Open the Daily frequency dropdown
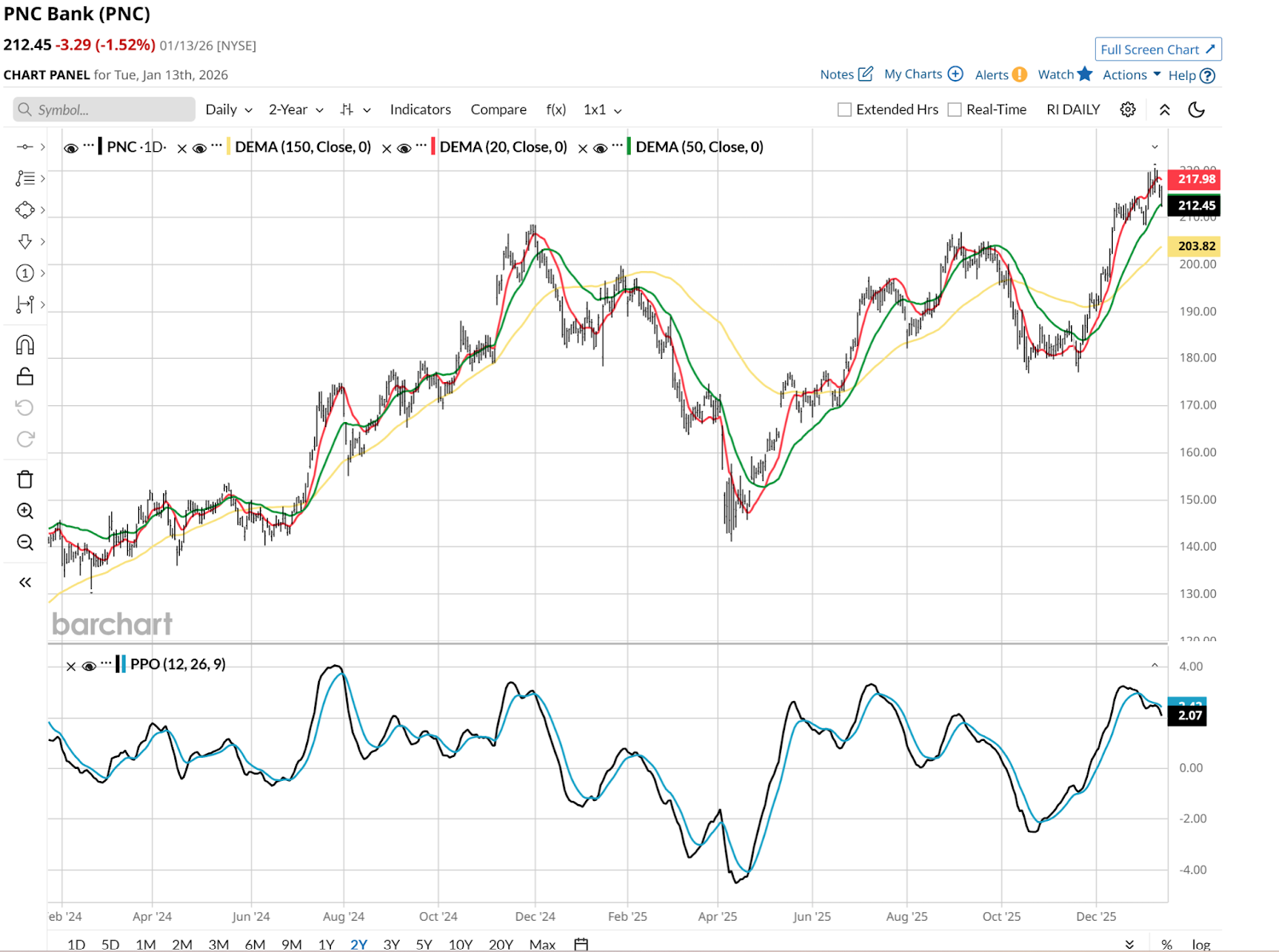1279x952 pixels. point(229,110)
